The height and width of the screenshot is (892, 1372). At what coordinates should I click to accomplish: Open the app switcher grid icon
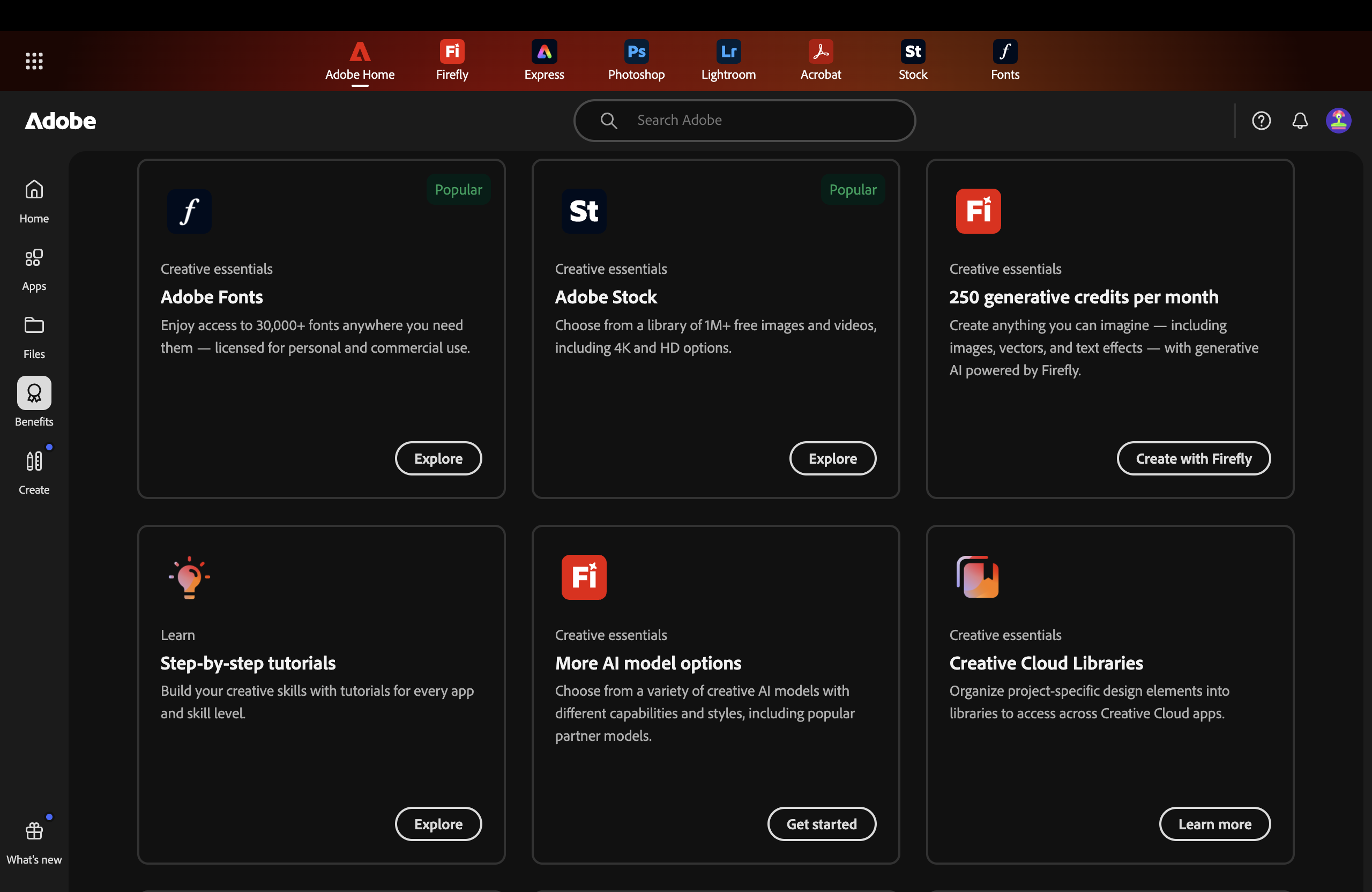click(x=34, y=61)
